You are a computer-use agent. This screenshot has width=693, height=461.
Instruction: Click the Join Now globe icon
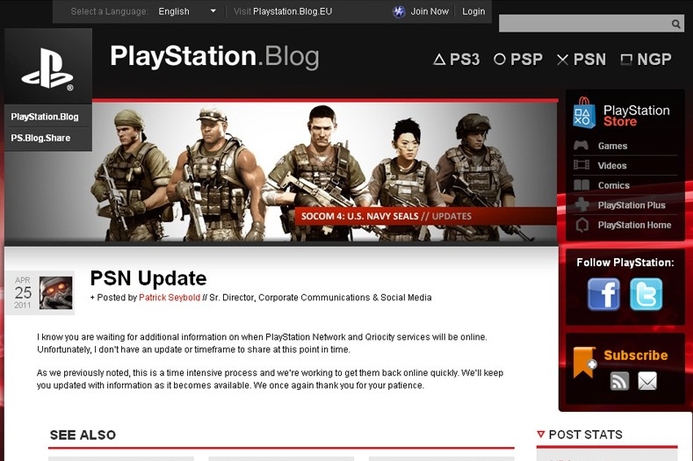(399, 12)
